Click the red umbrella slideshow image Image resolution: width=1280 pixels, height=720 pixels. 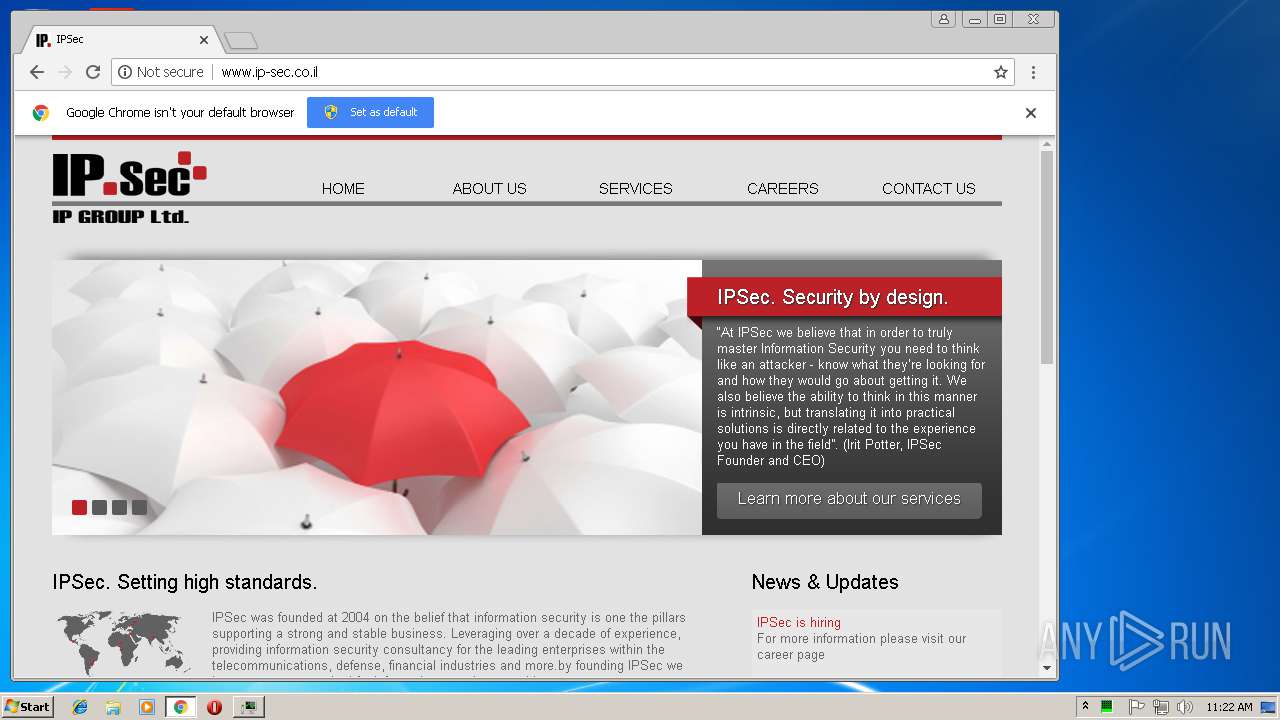[377, 397]
